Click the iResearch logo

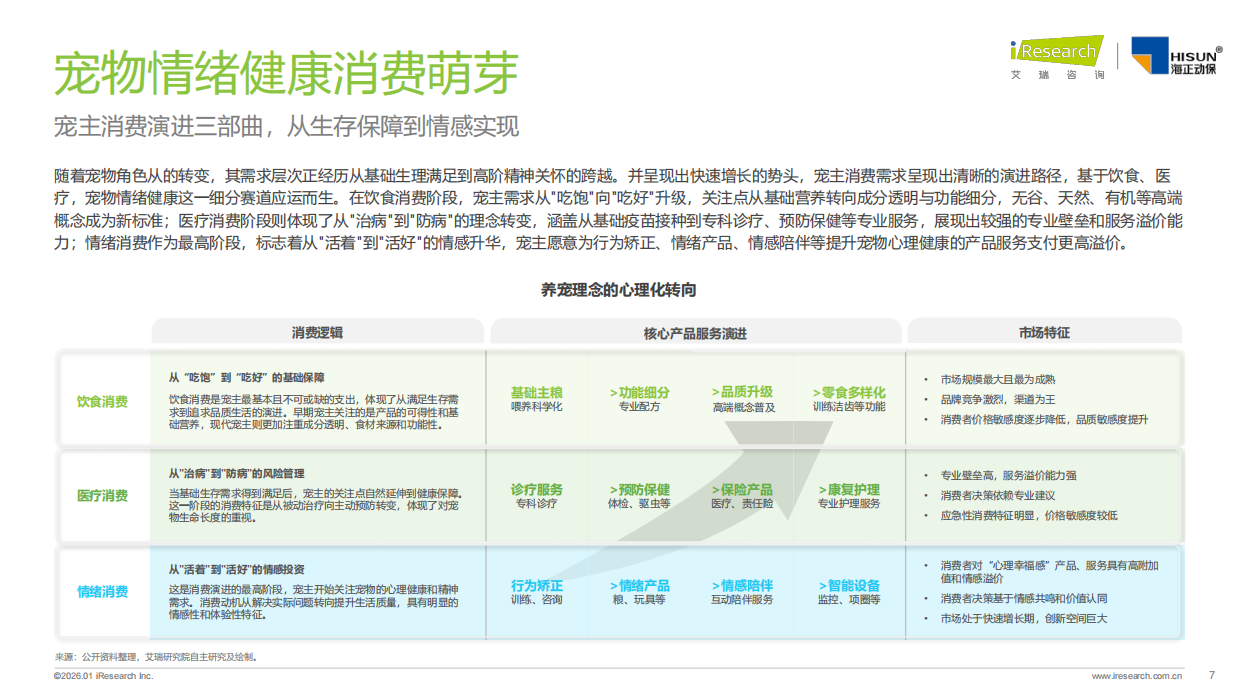1056,58
